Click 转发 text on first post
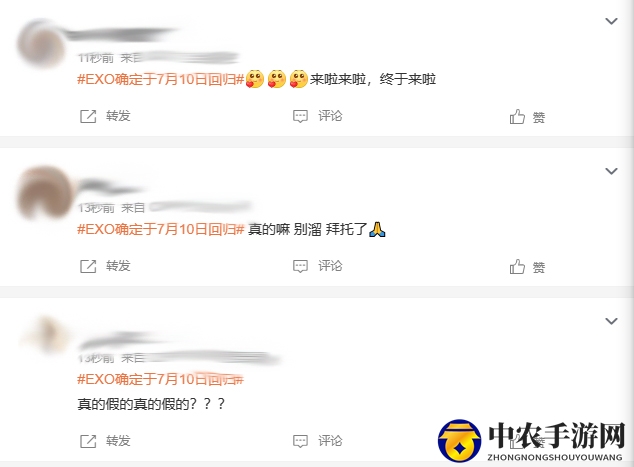Viewport: 634px width, 467px height. click(x=118, y=116)
